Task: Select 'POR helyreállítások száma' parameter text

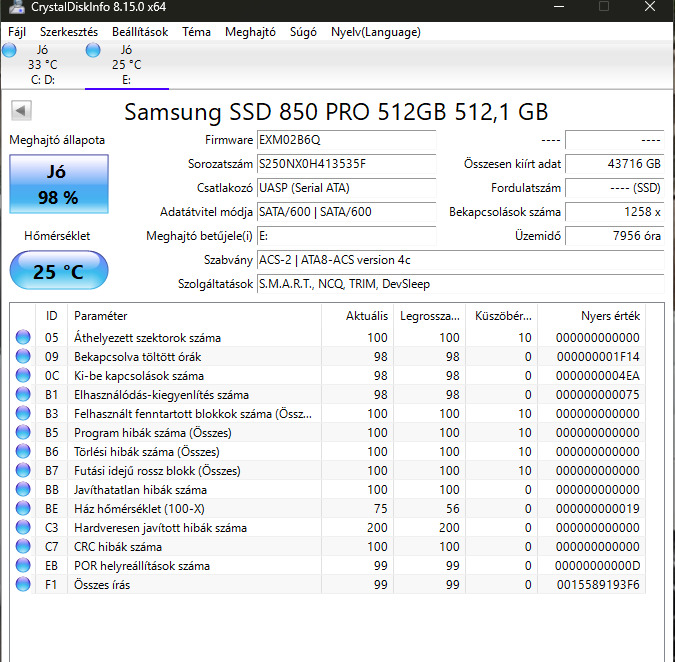Action: [x=142, y=566]
